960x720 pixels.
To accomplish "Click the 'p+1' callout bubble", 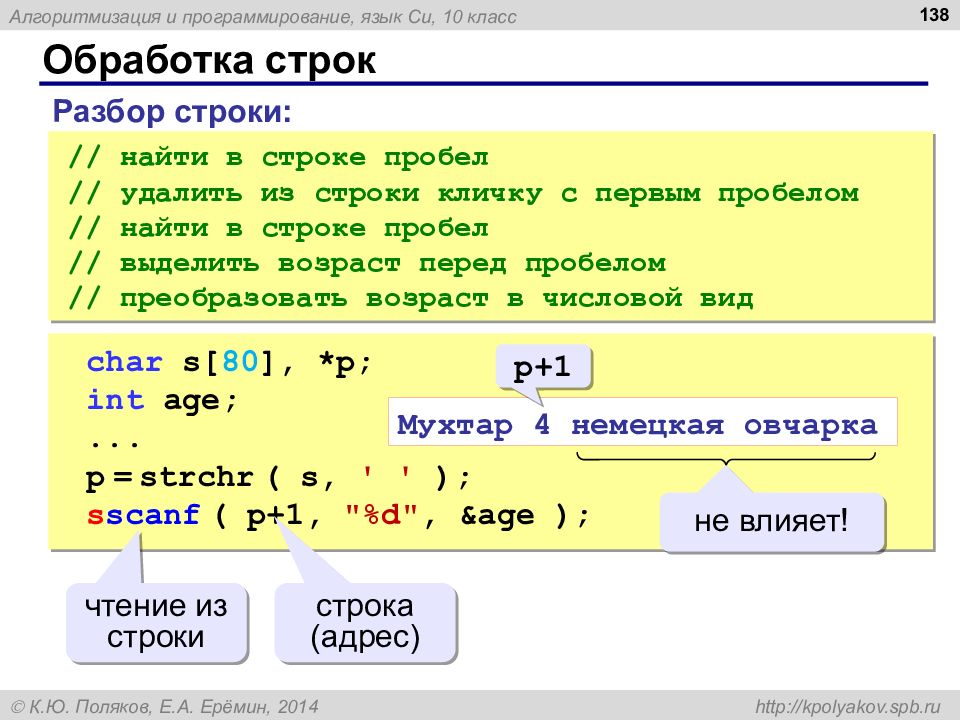I will click(543, 367).
